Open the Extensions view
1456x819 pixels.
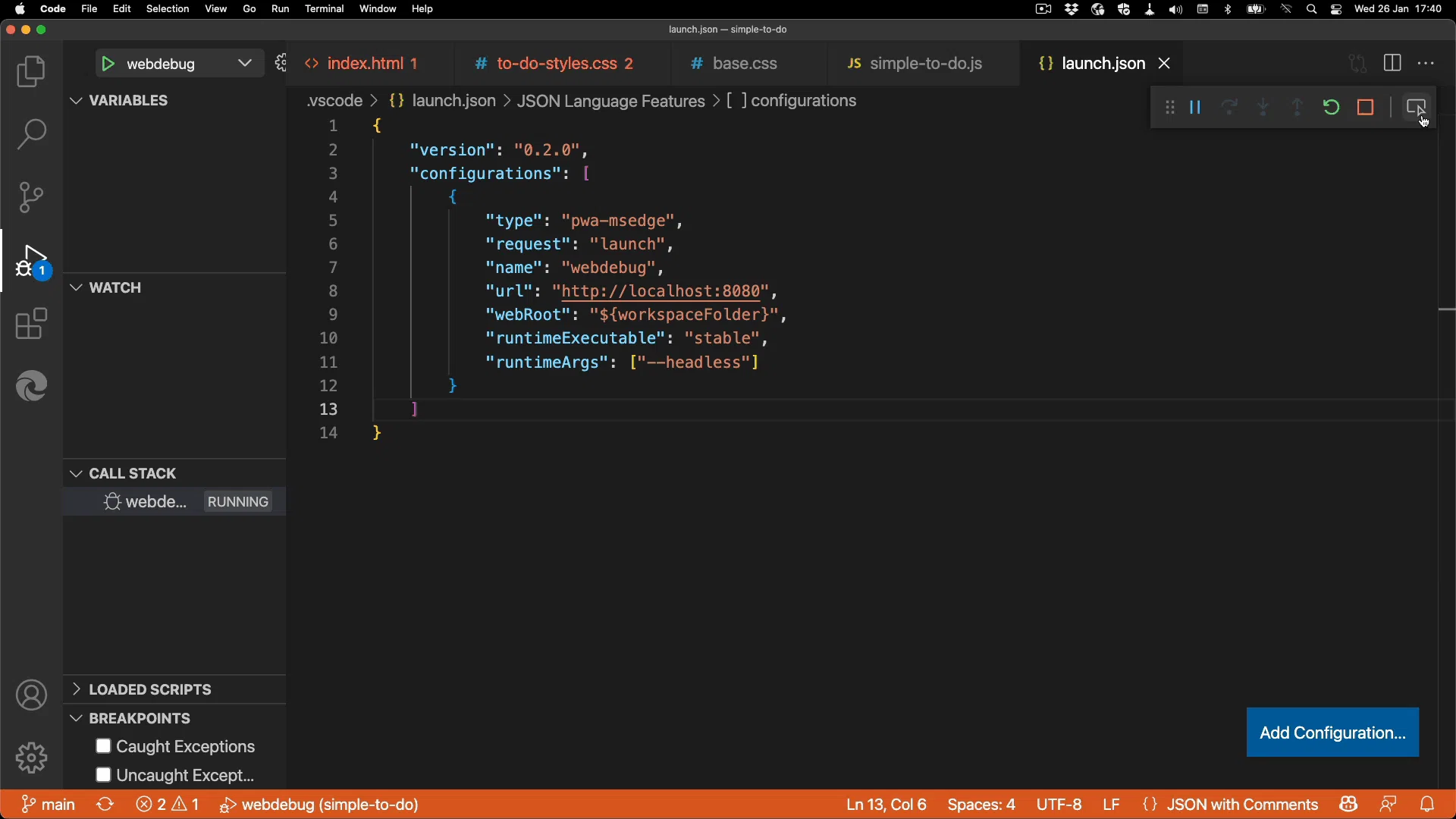(x=31, y=324)
